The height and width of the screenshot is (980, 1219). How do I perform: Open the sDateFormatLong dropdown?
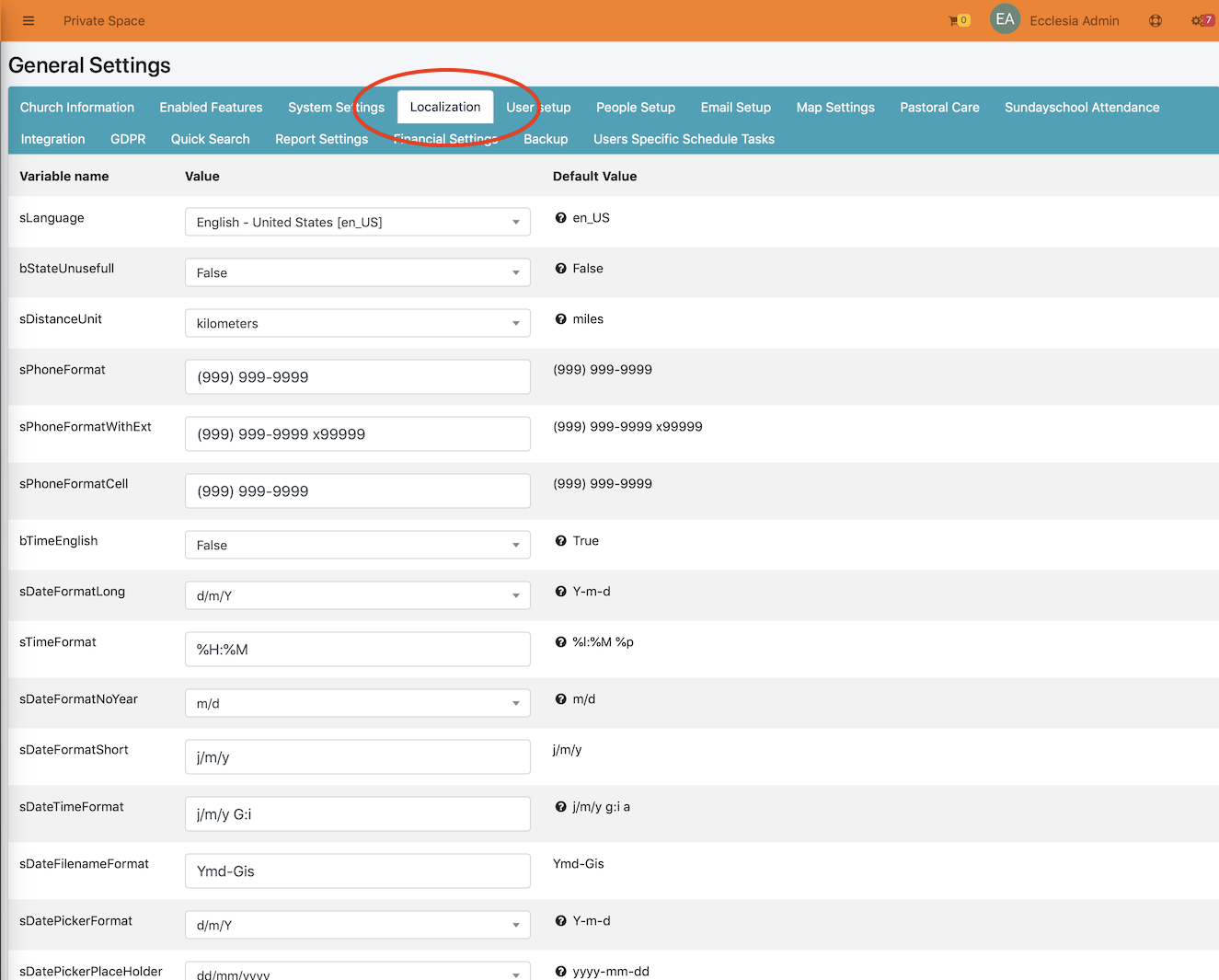[x=357, y=595]
